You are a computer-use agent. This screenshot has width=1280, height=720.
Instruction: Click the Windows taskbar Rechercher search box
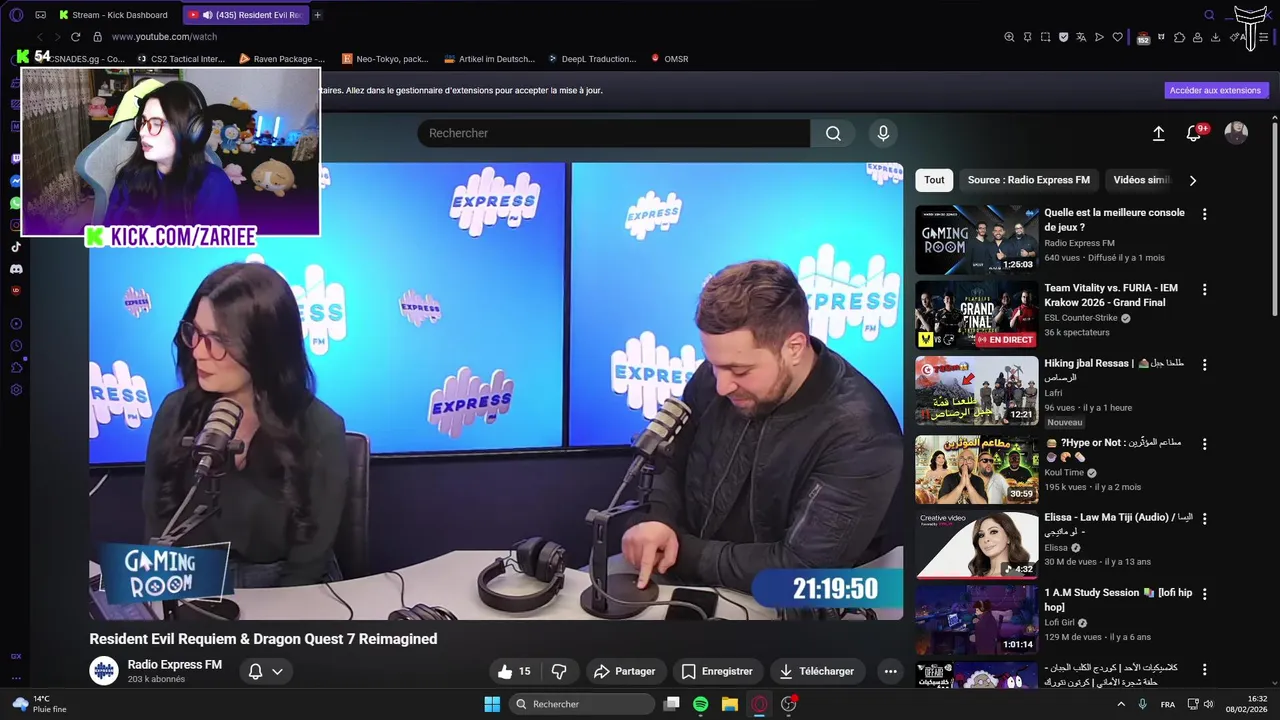tap(582, 704)
